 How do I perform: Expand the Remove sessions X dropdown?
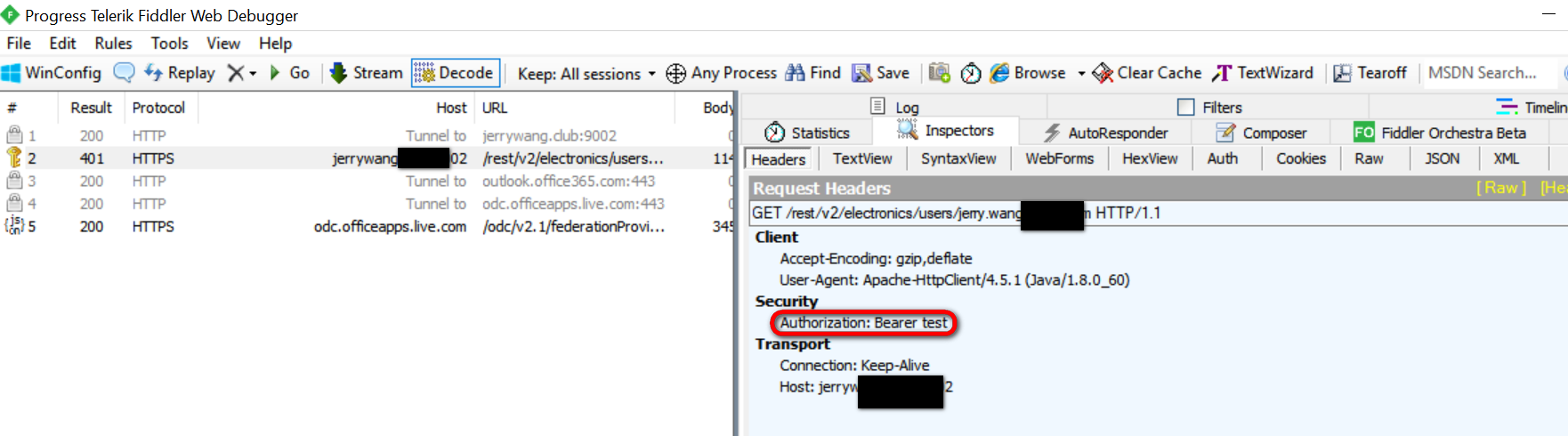[253, 73]
